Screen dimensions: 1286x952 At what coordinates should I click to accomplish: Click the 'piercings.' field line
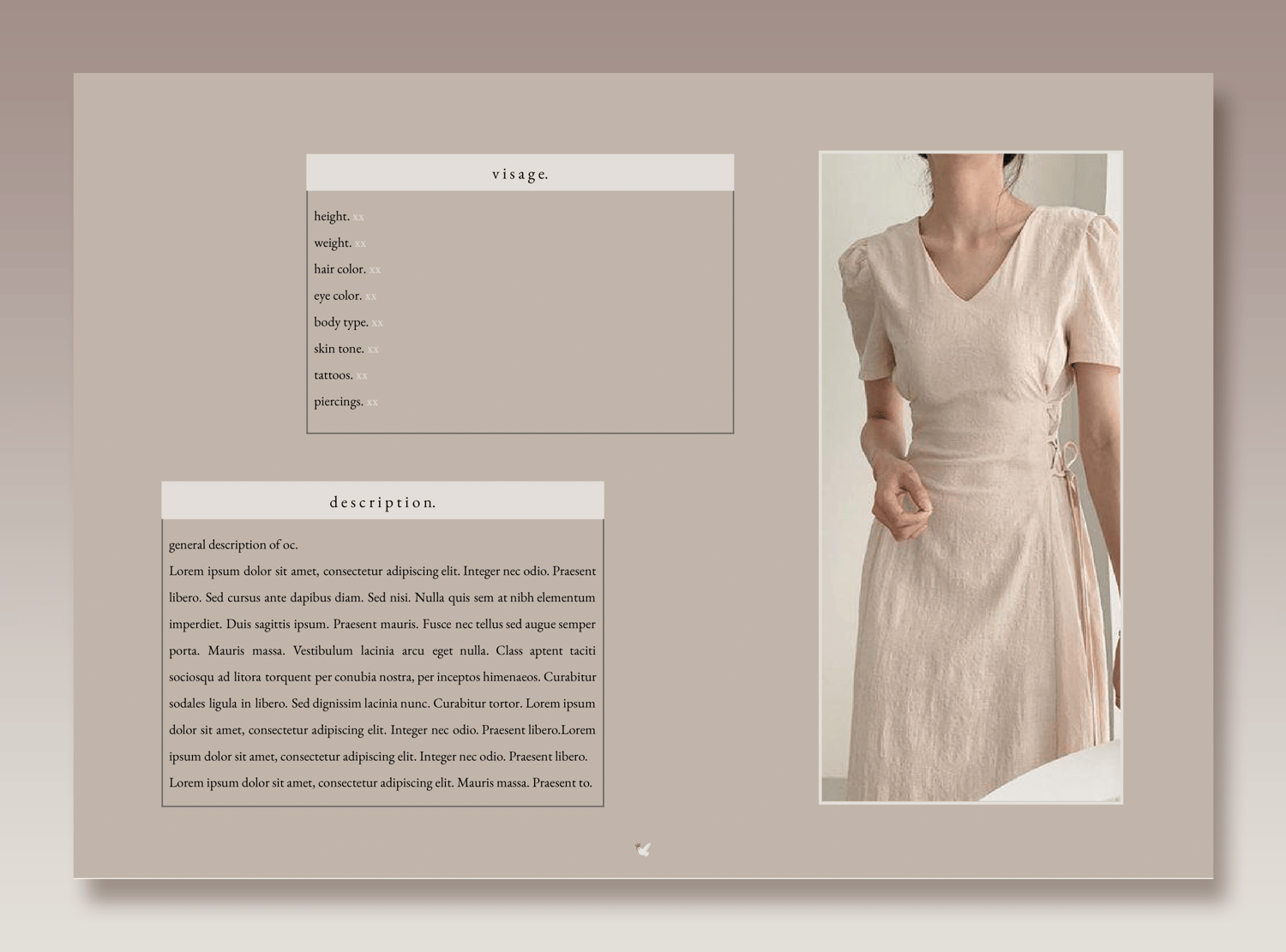click(346, 402)
